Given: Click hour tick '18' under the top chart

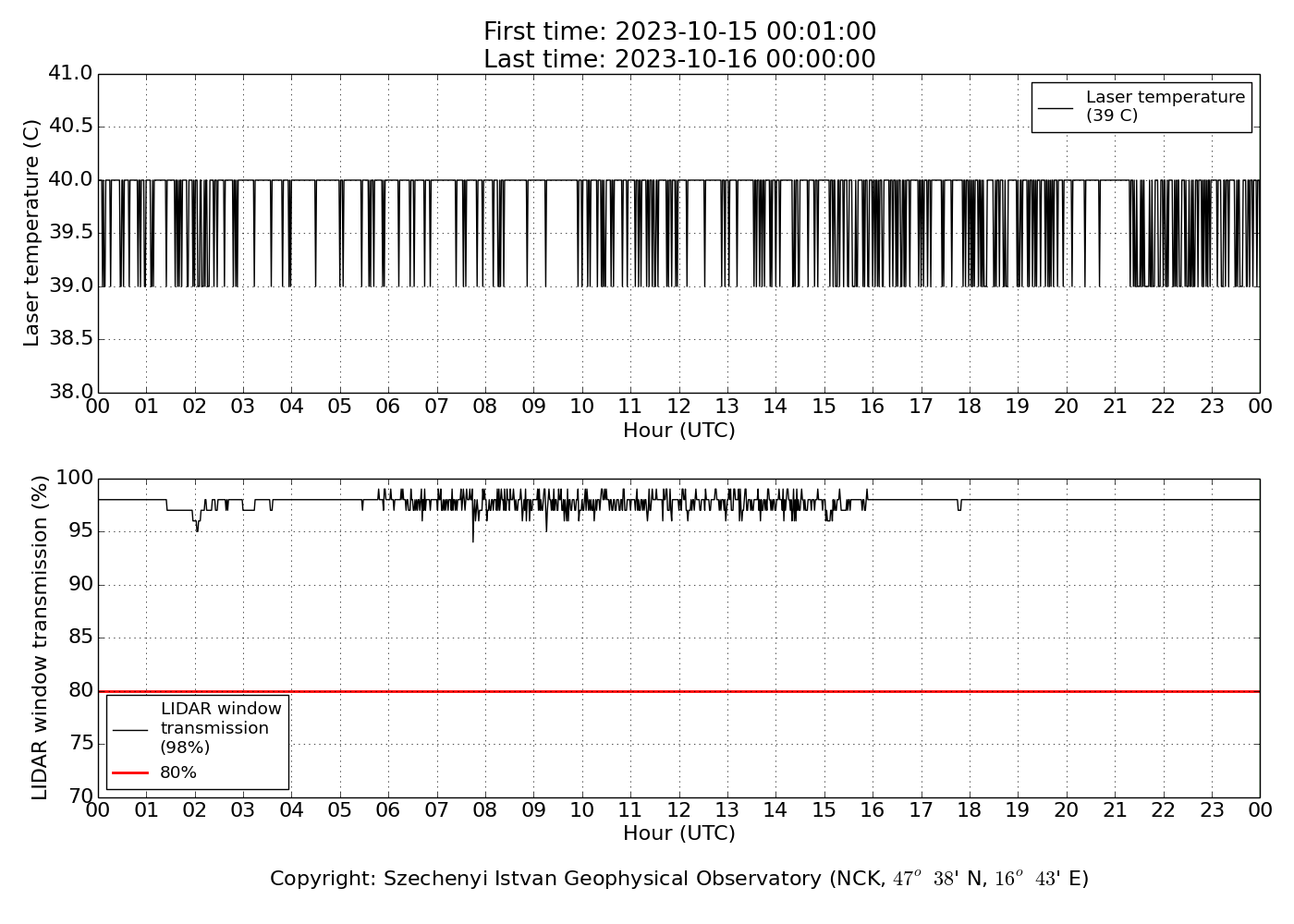Looking at the screenshot, I should tap(969, 407).
